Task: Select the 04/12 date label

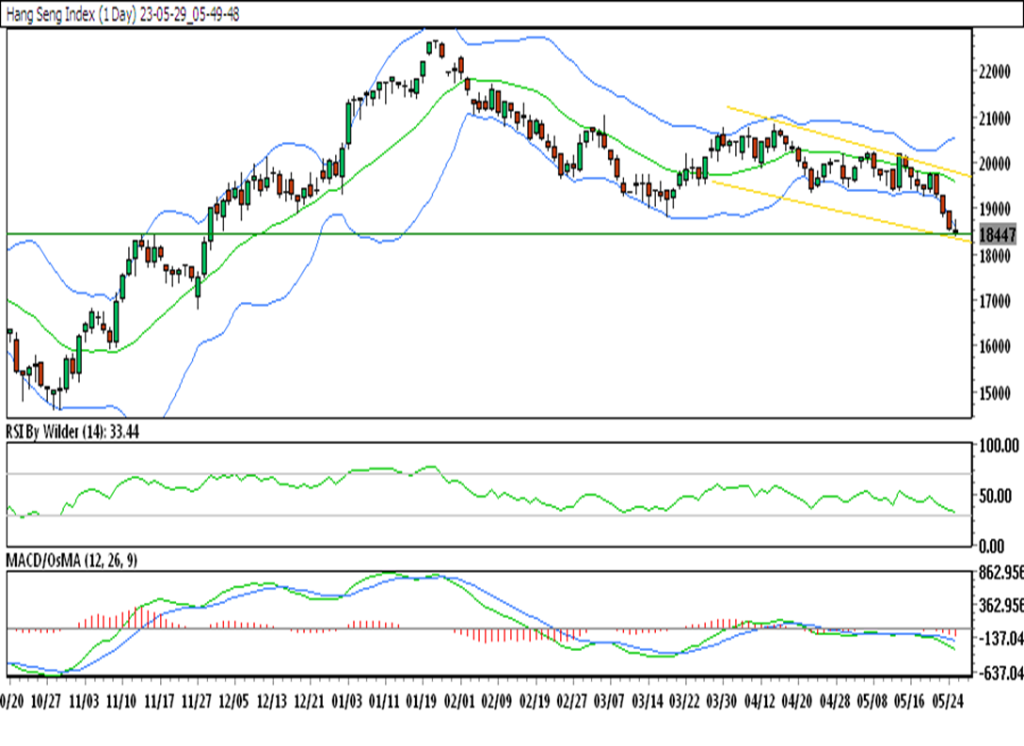Action: tap(760, 702)
